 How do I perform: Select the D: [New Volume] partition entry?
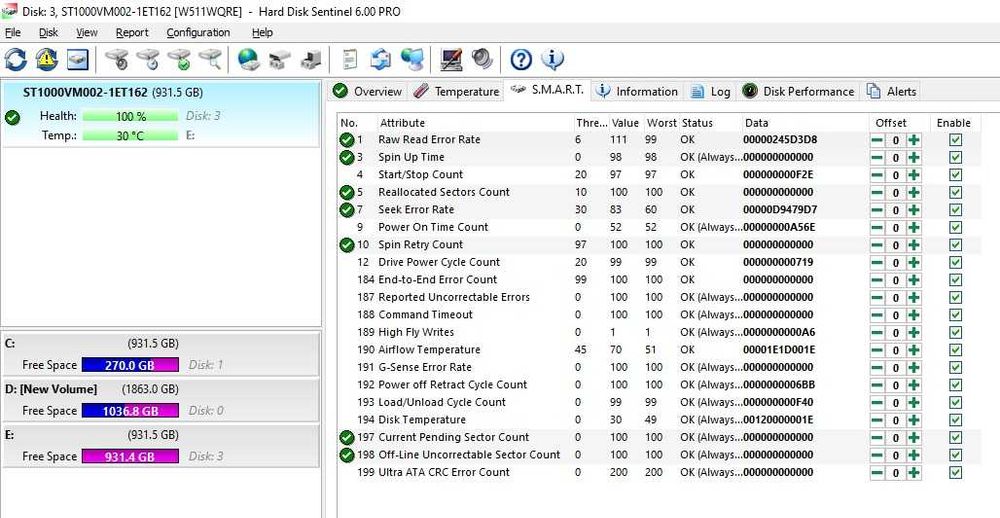tap(160, 400)
